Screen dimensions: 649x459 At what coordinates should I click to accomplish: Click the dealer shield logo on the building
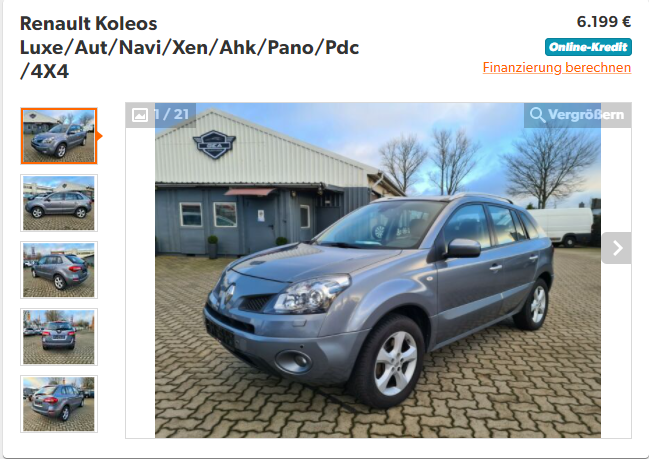click(214, 144)
